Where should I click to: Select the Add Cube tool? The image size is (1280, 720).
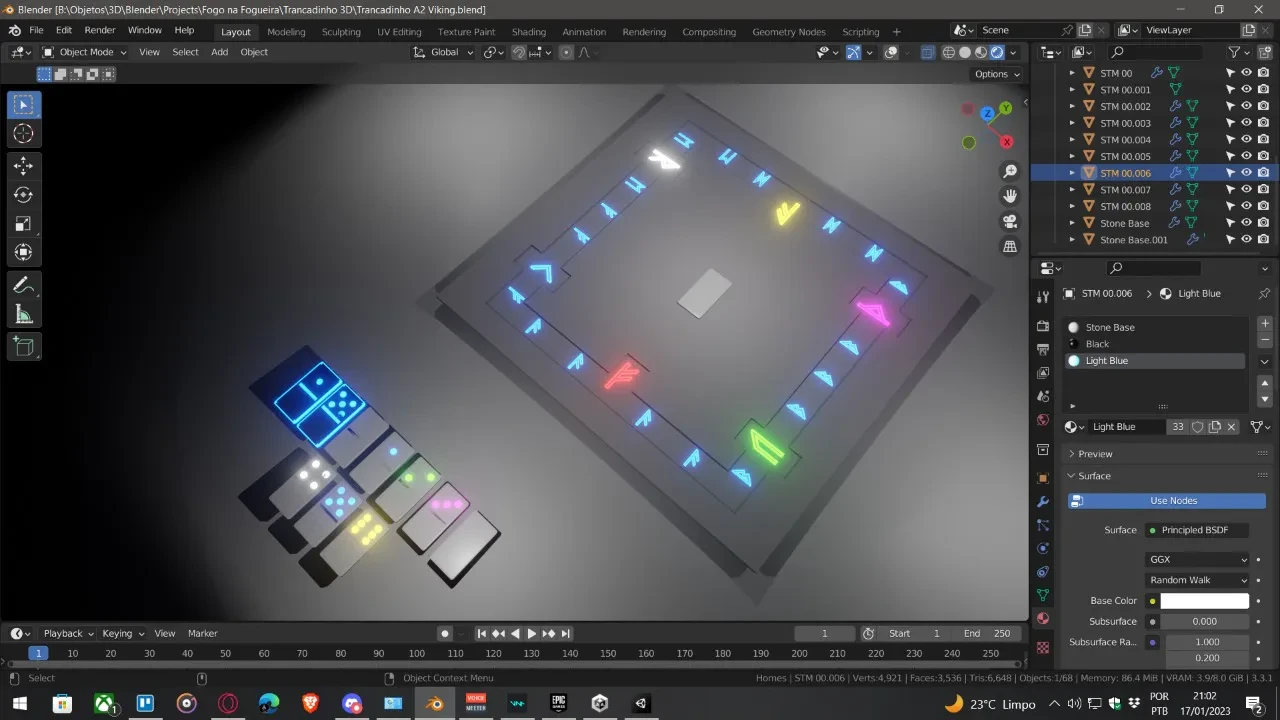pos(24,347)
